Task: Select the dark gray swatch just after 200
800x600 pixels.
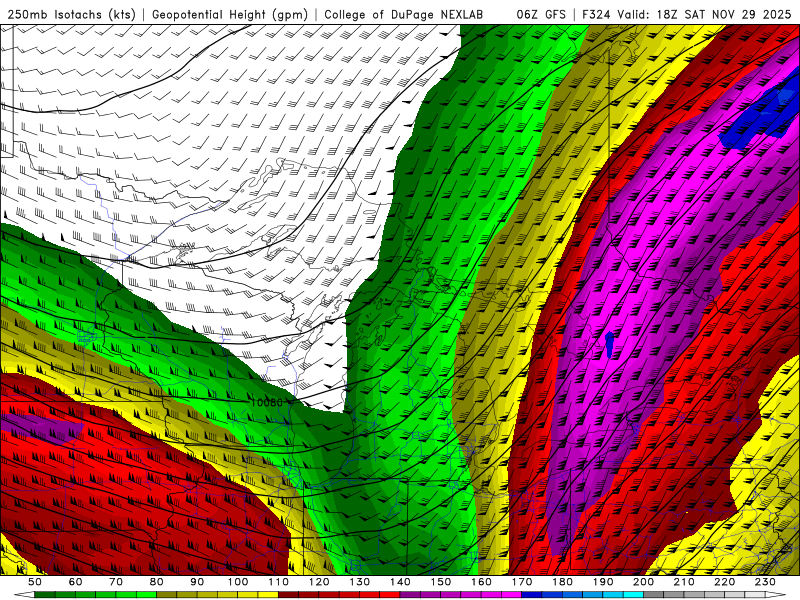Action: [x=654, y=594]
